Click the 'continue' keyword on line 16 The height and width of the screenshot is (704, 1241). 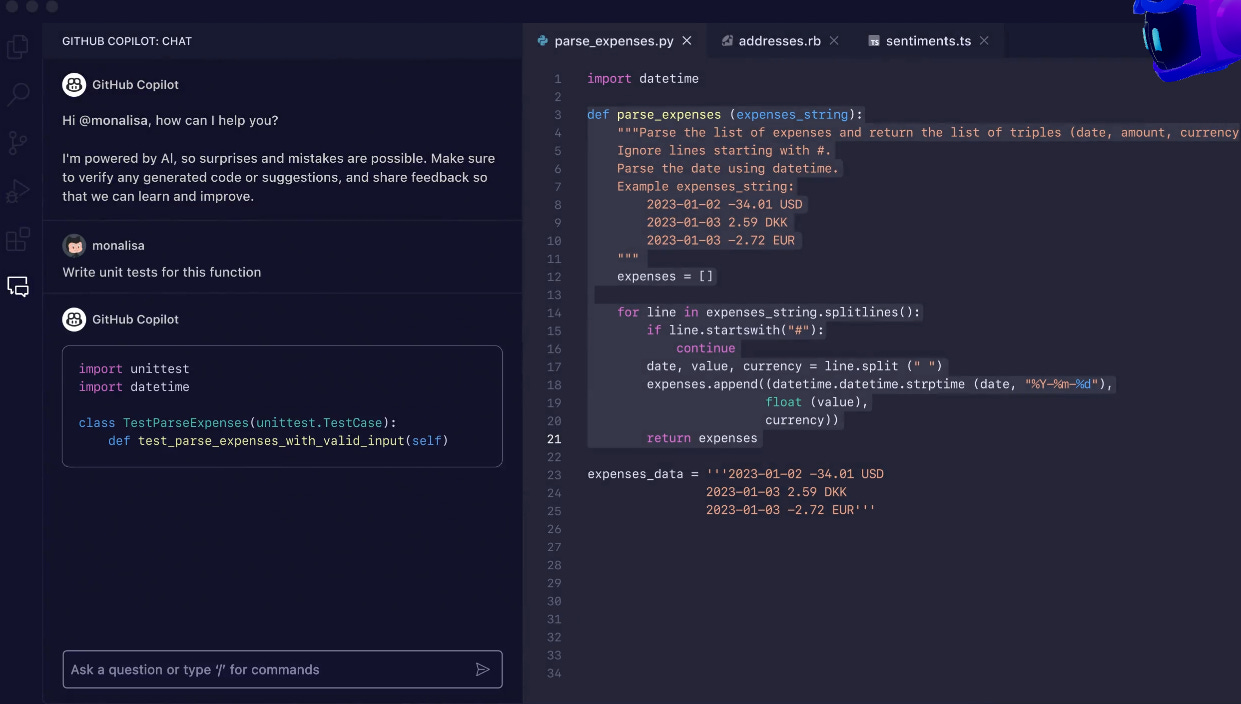[706, 349]
